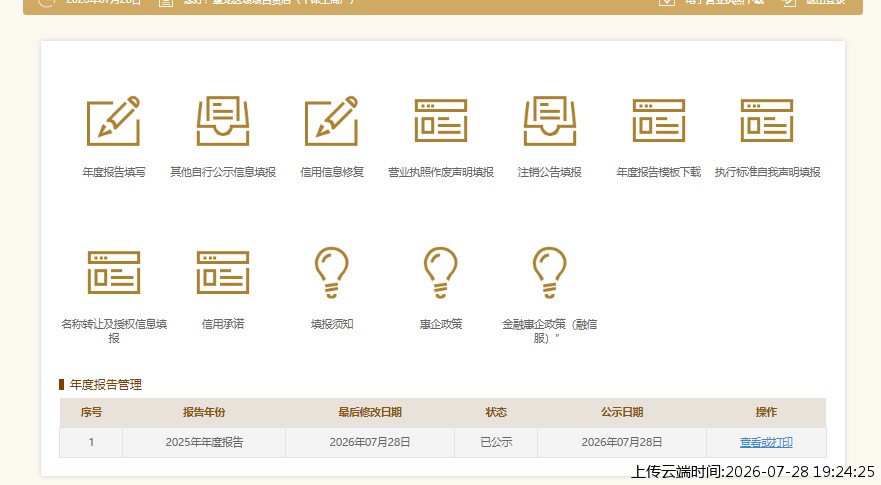Click the 年度报告管理 section heading

click(x=106, y=385)
